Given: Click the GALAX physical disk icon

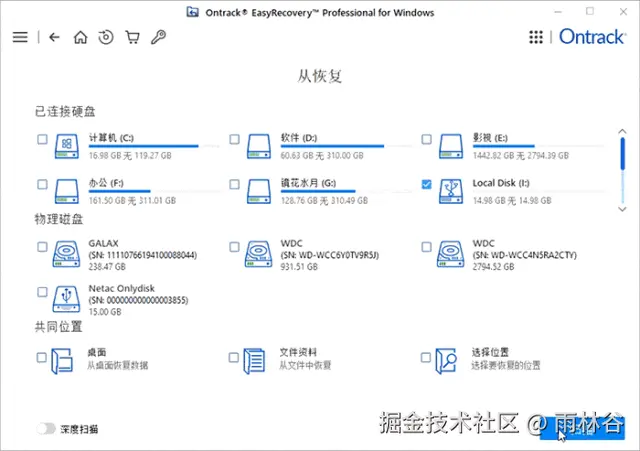Looking at the screenshot, I should pyautogui.click(x=66, y=254).
